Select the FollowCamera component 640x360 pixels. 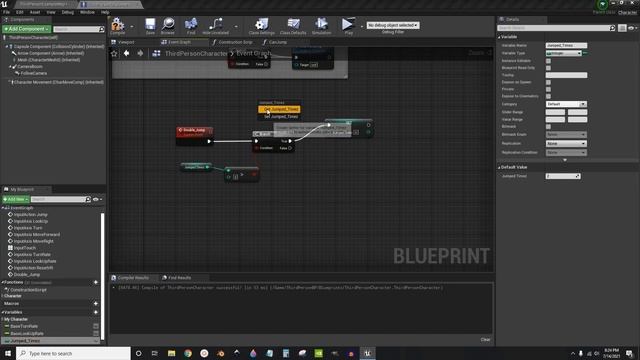[x=33, y=73]
